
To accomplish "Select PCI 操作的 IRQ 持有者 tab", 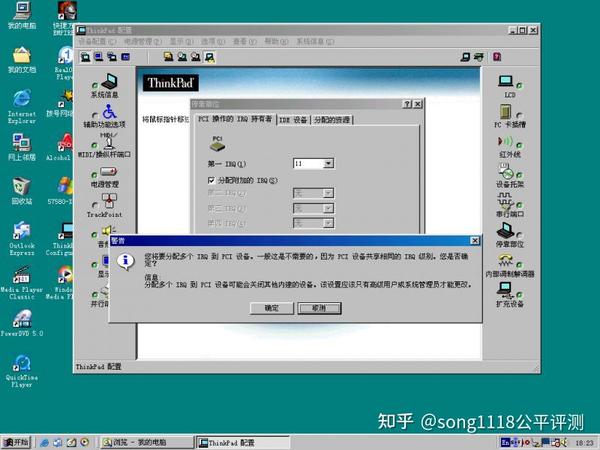I will [x=235, y=119].
